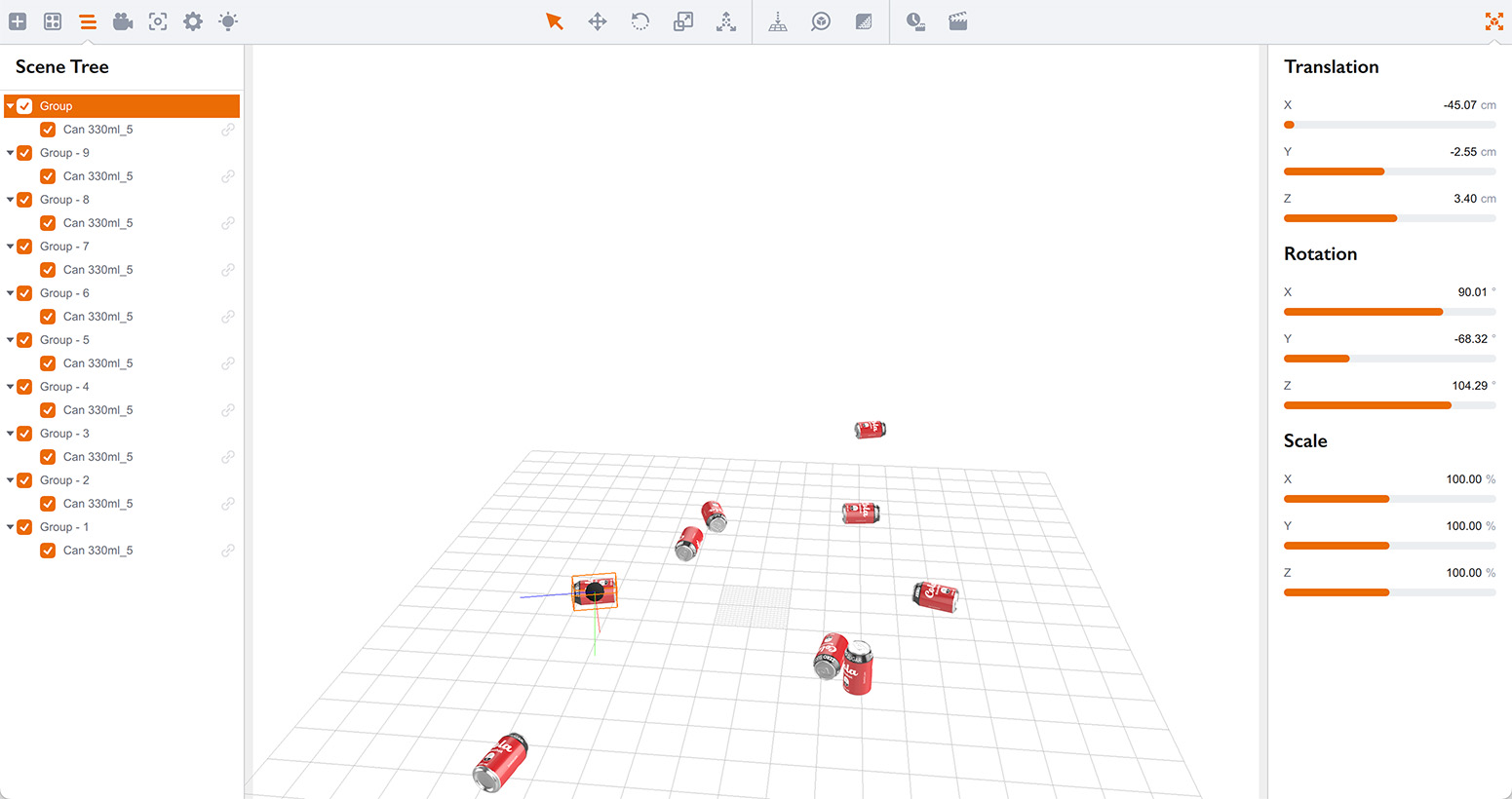Collapse the Group - 6 node

coord(10,292)
